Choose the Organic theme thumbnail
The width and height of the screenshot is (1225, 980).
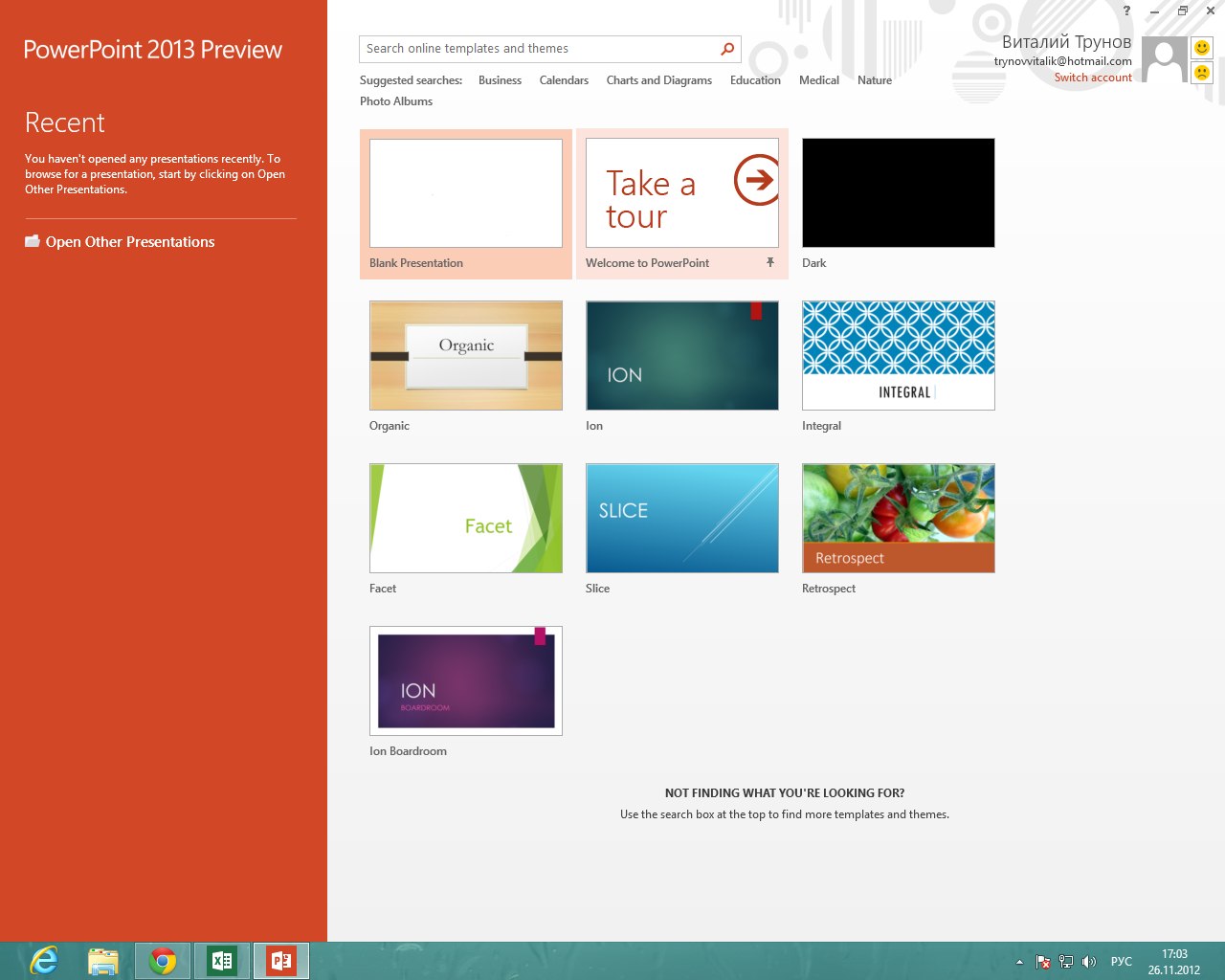pyautogui.click(x=466, y=356)
